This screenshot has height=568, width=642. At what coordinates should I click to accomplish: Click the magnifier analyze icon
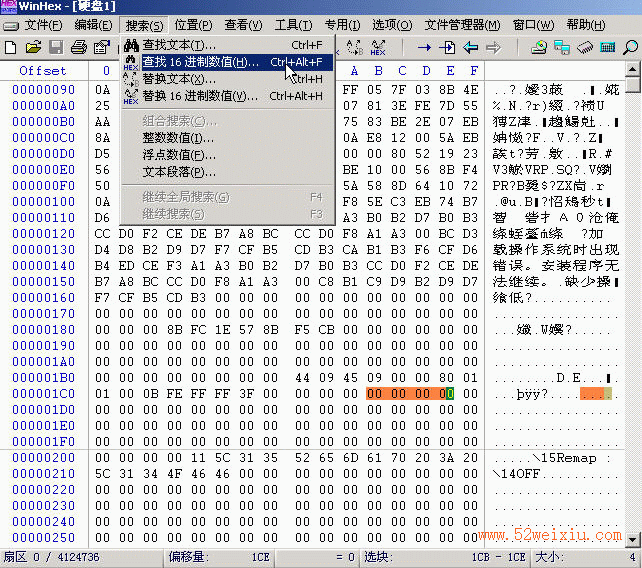630,48
